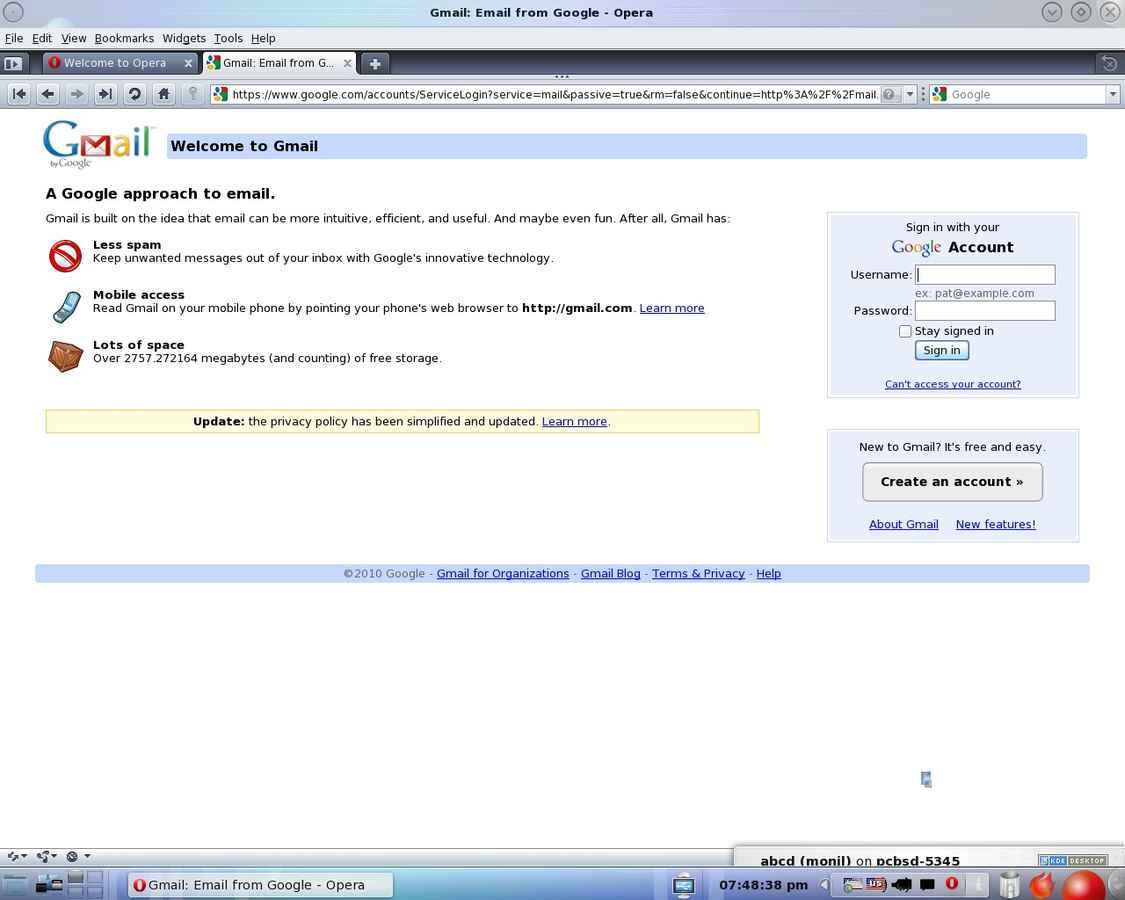Enable the Stay signed in checkbox

pyautogui.click(x=905, y=331)
